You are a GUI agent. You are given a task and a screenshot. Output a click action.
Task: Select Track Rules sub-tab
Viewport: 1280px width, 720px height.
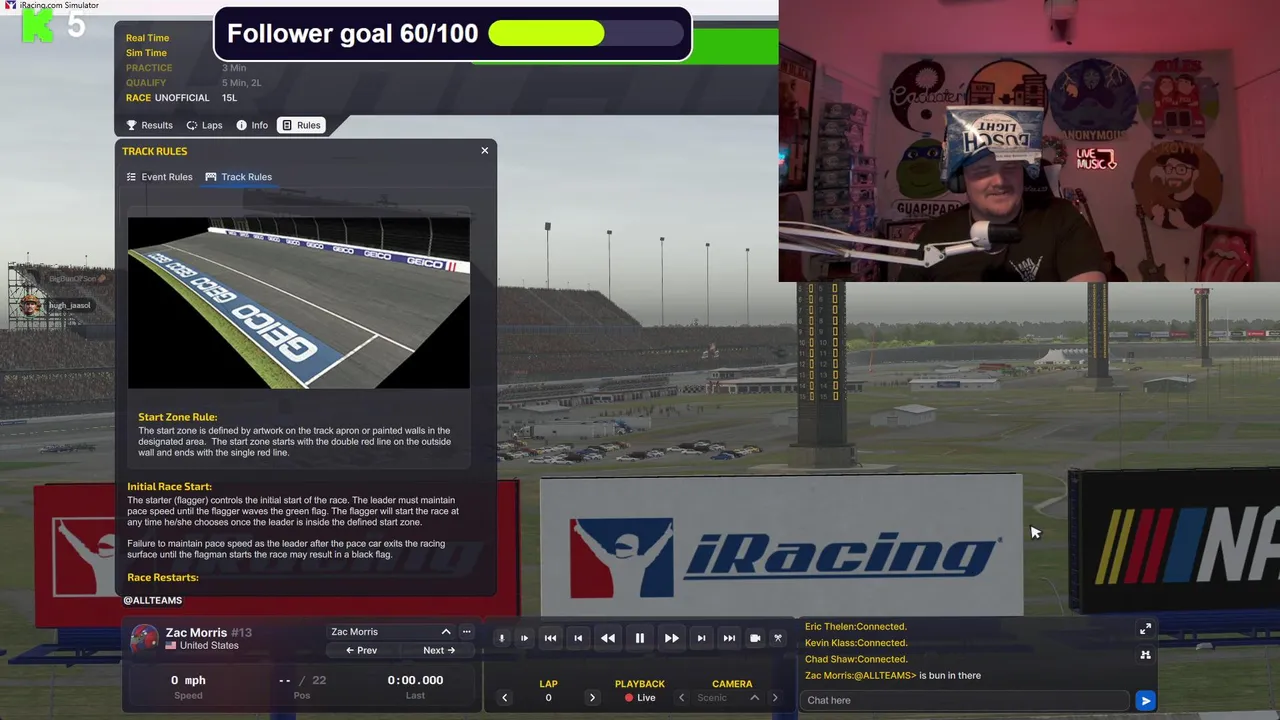238,177
